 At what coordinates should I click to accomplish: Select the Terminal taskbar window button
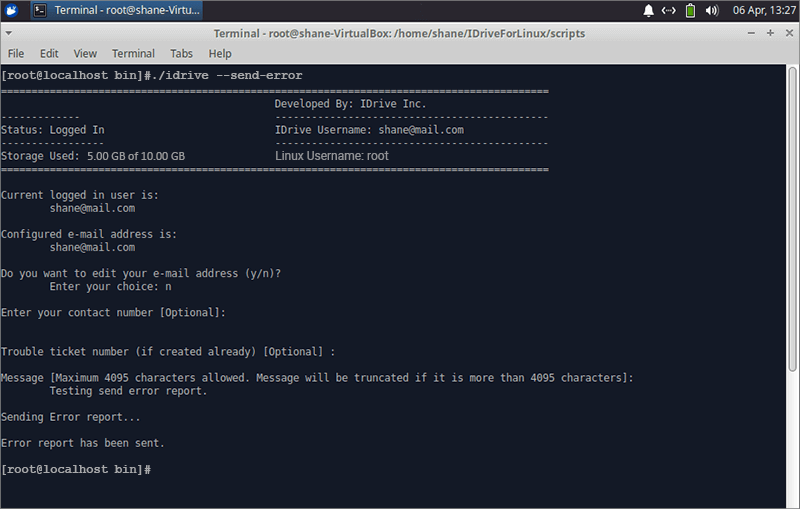pyautogui.click(x=117, y=10)
